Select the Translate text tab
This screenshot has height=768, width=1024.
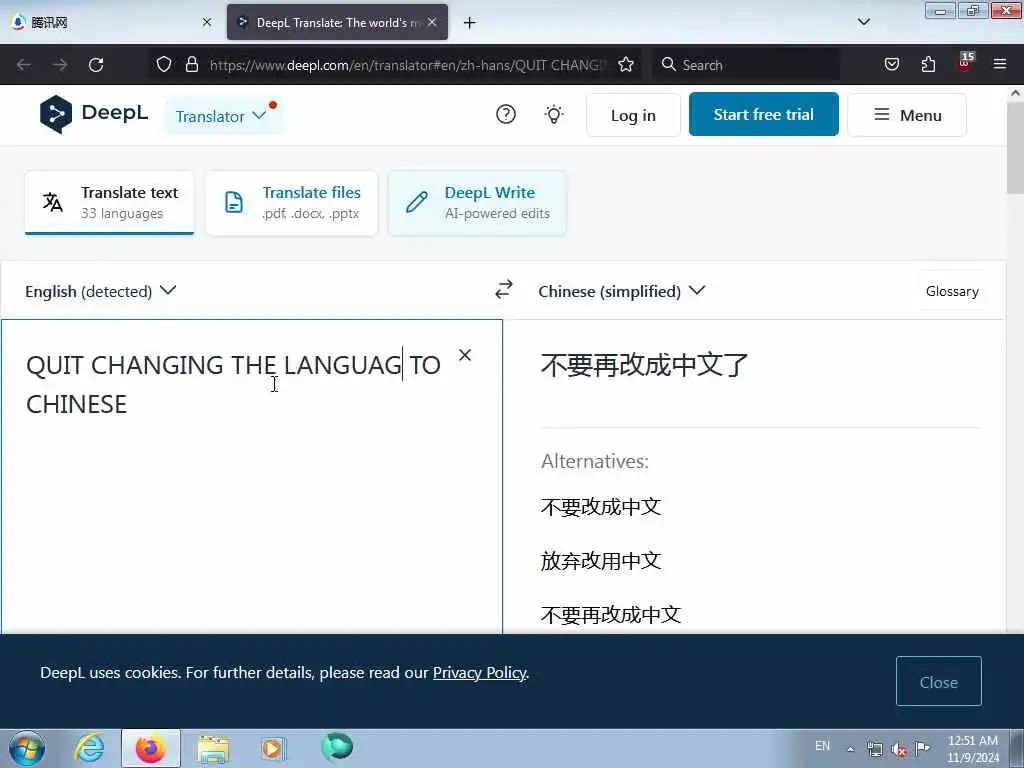(110, 202)
